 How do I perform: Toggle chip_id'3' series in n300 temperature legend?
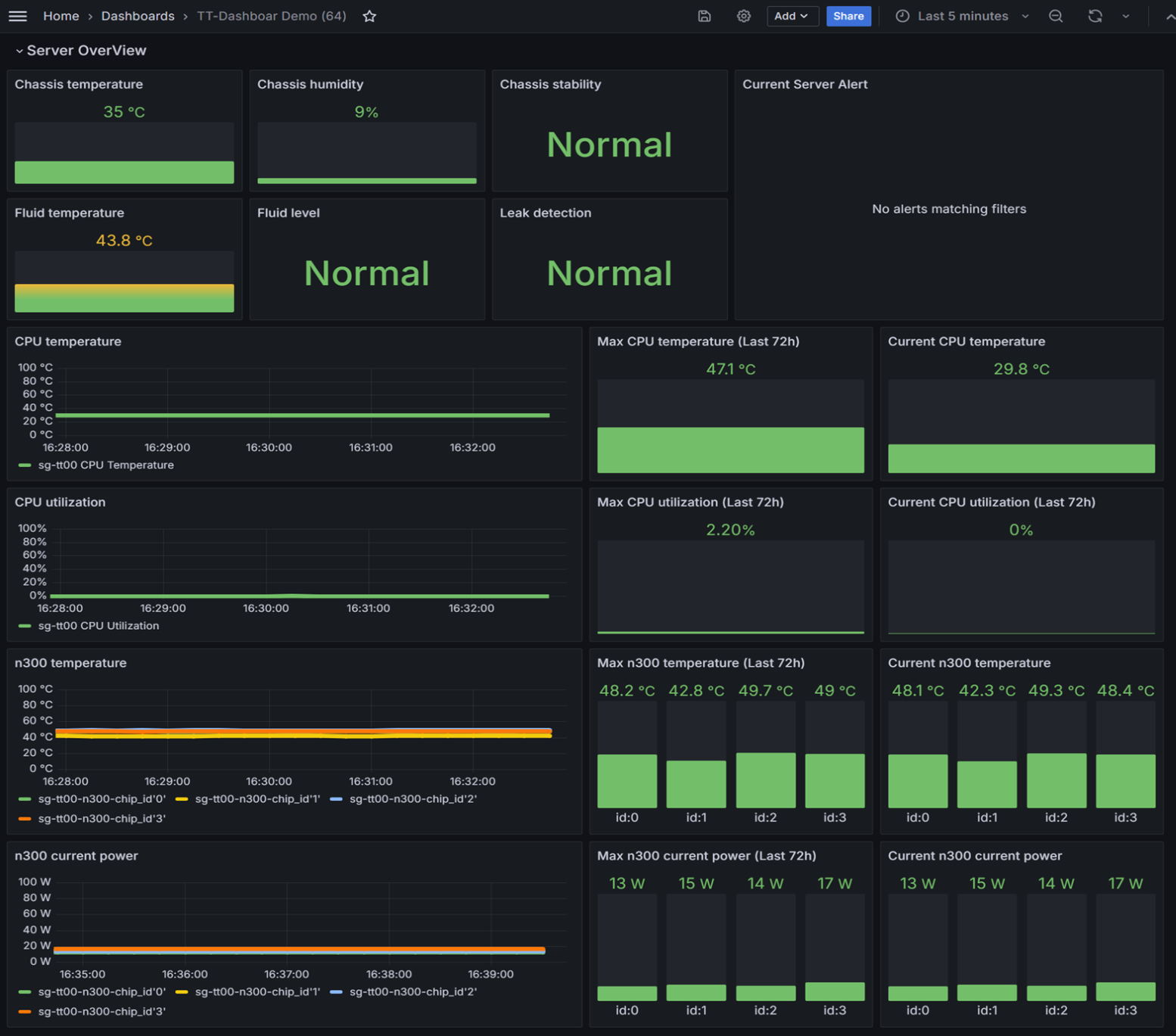tap(101, 819)
